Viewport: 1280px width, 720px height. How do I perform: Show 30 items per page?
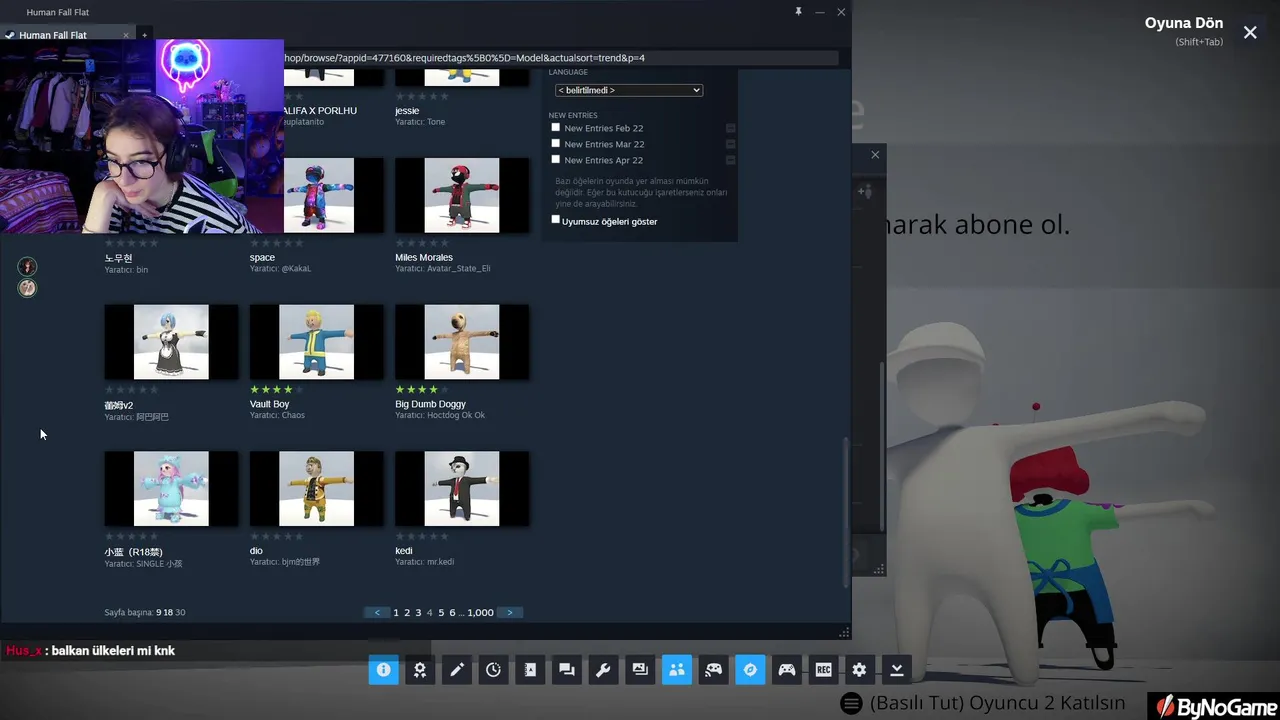(180, 612)
